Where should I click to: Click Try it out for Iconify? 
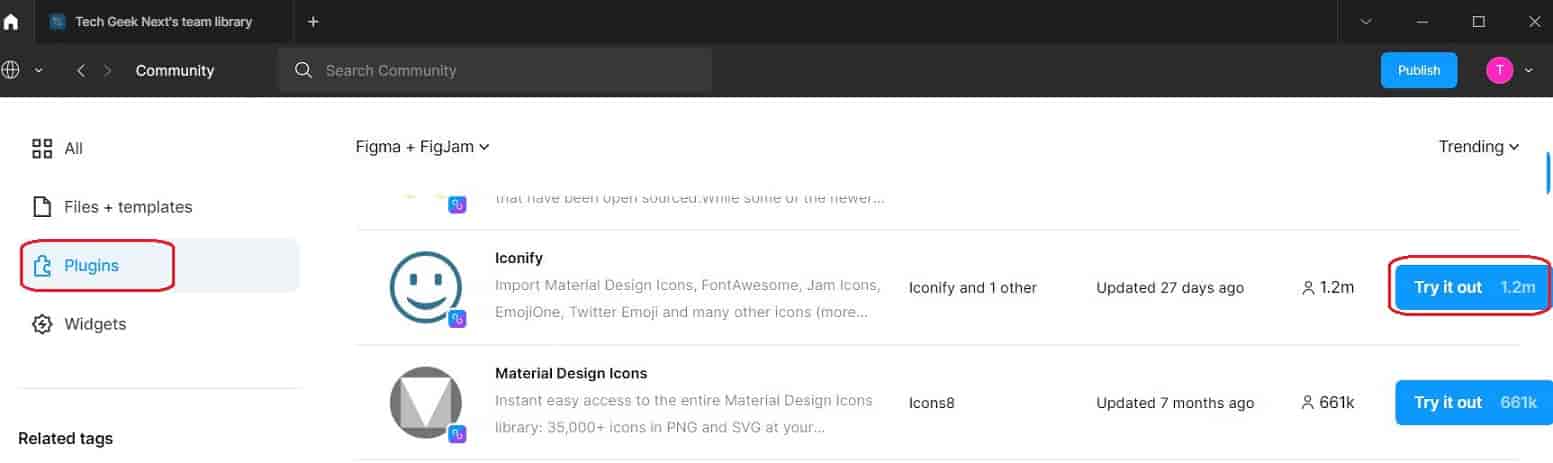[x=1472, y=287]
